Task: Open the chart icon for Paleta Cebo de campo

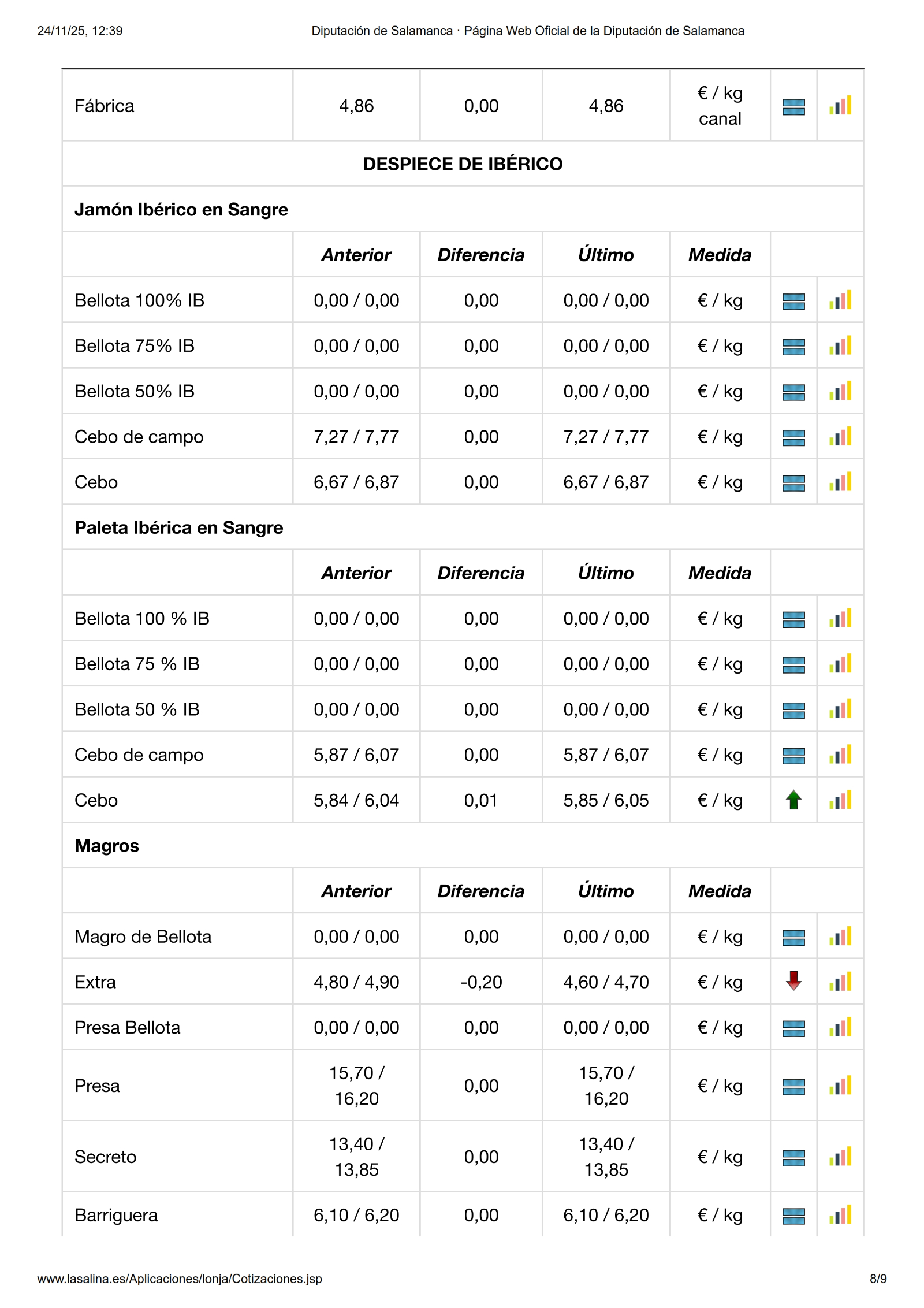Action: coord(840,755)
